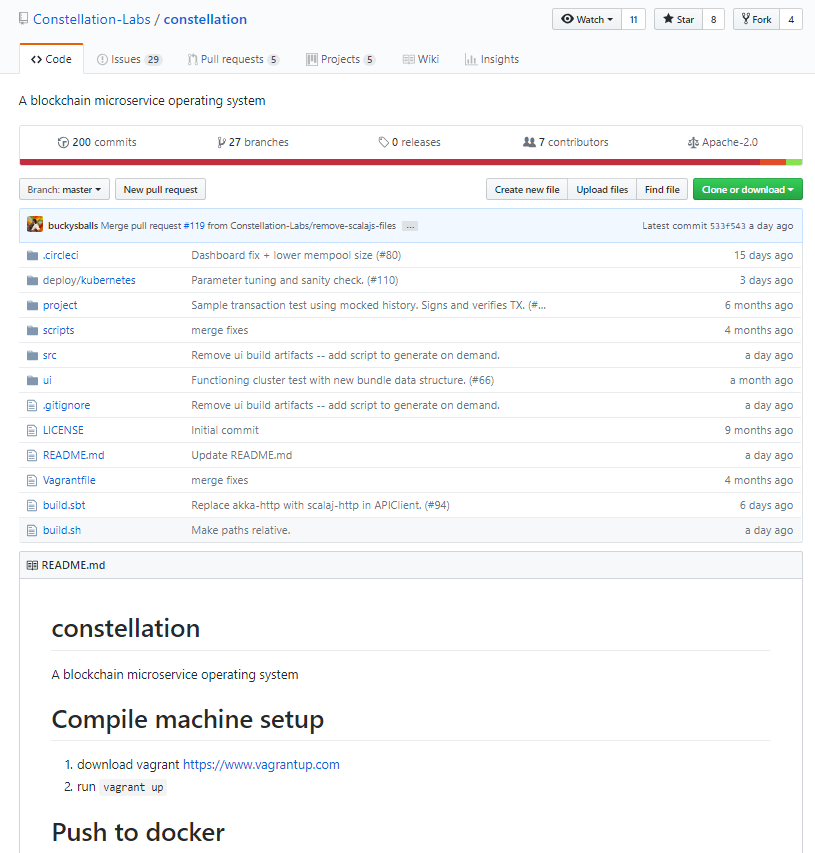Open the Wiki tab
The height and width of the screenshot is (853, 815).
click(421, 59)
